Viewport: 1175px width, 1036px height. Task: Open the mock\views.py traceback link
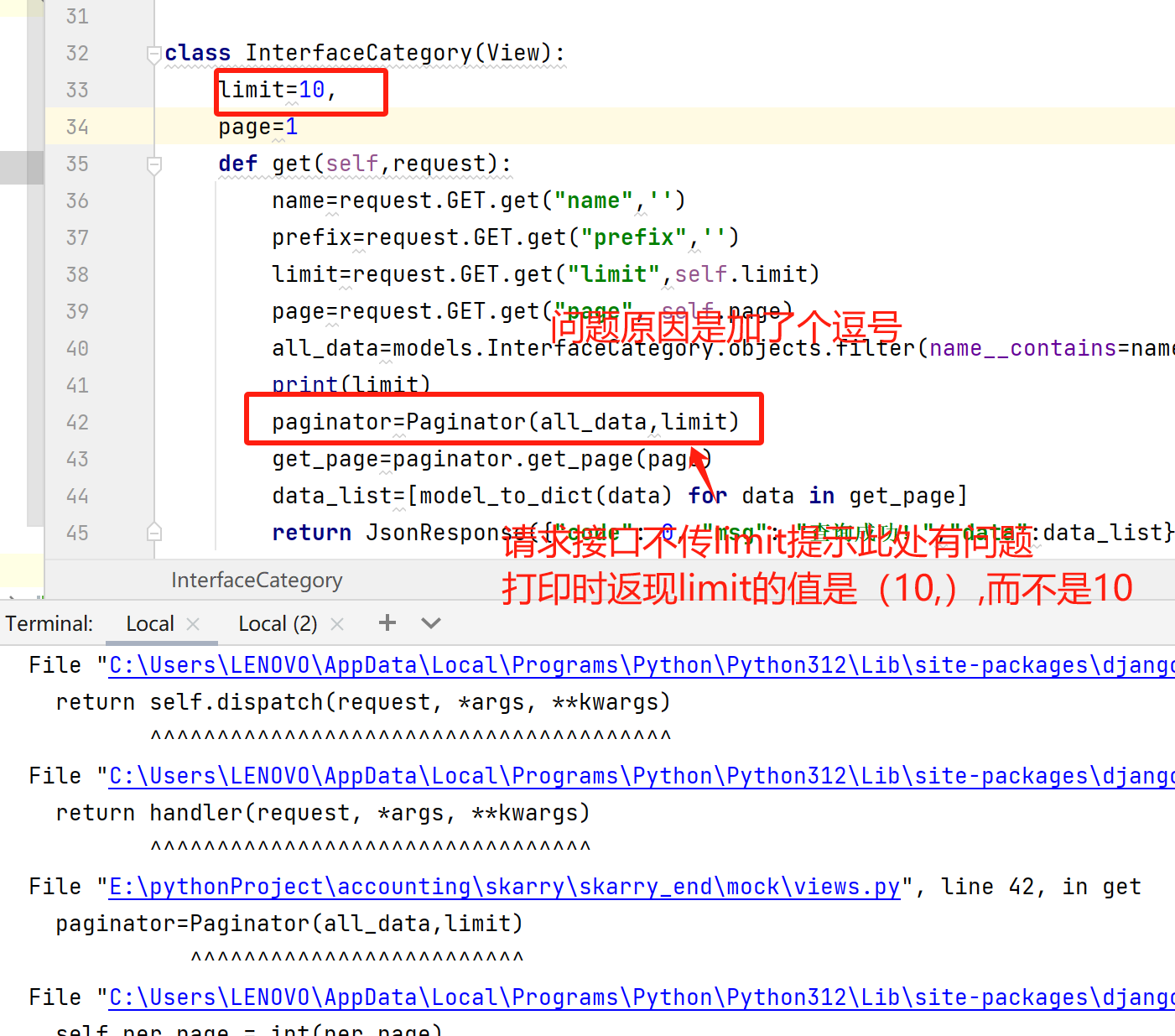click(504, 887)
